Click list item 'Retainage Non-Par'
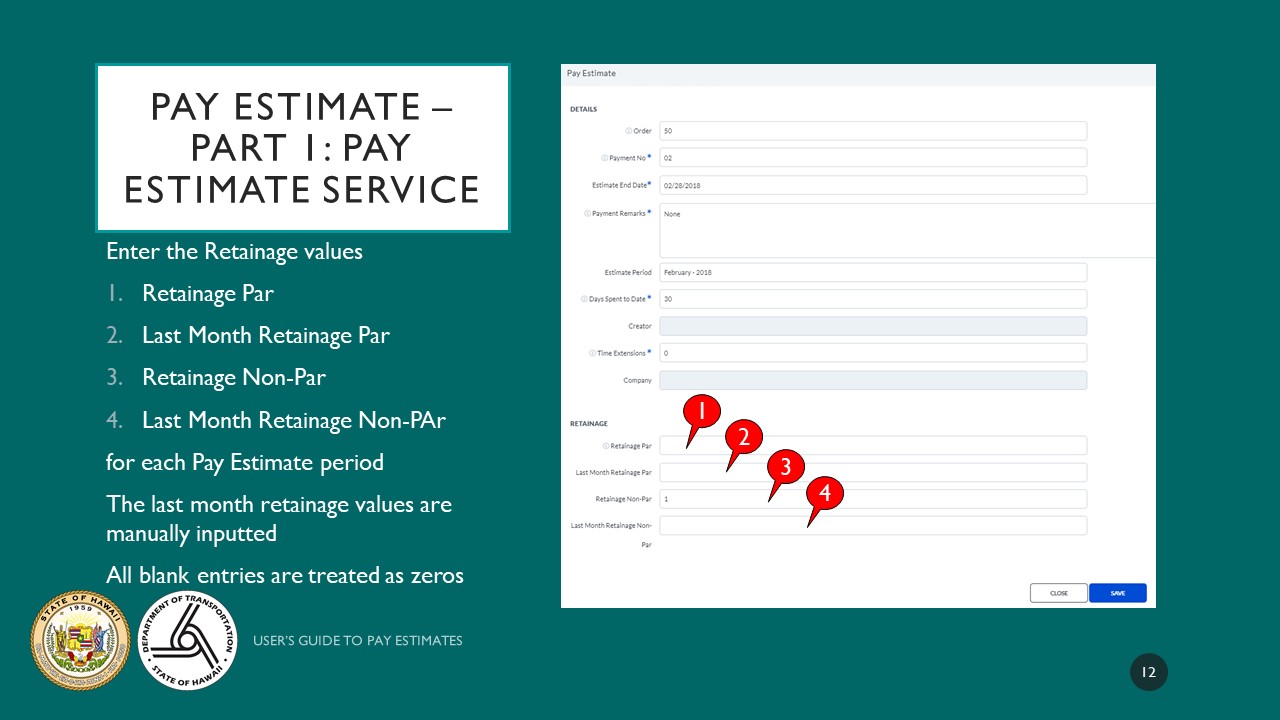This screenshot has height=720, width=1280. (234, 377)
